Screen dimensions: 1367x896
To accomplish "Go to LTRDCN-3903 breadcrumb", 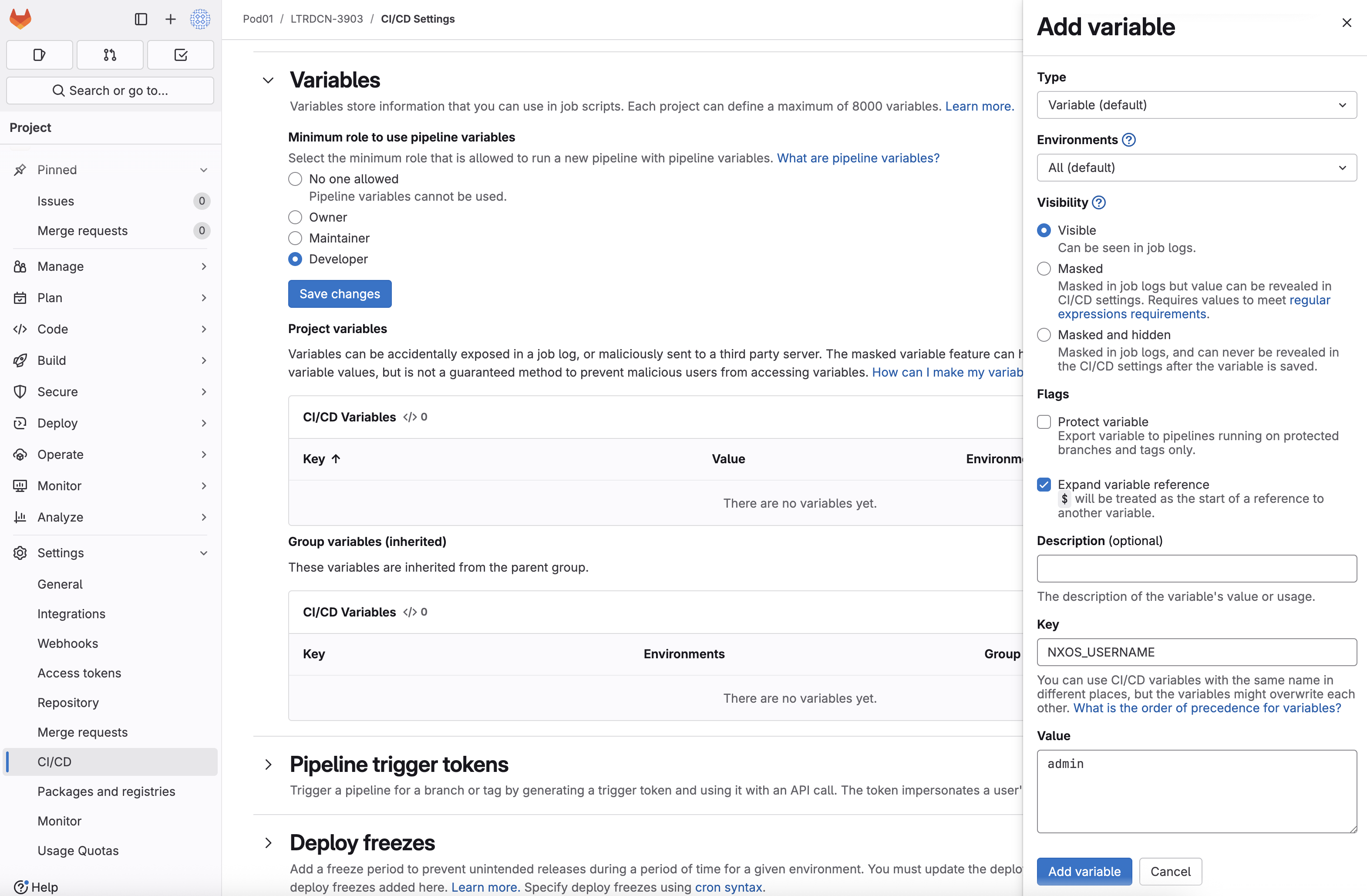I will pyautogui.click(x=326, y=19).
